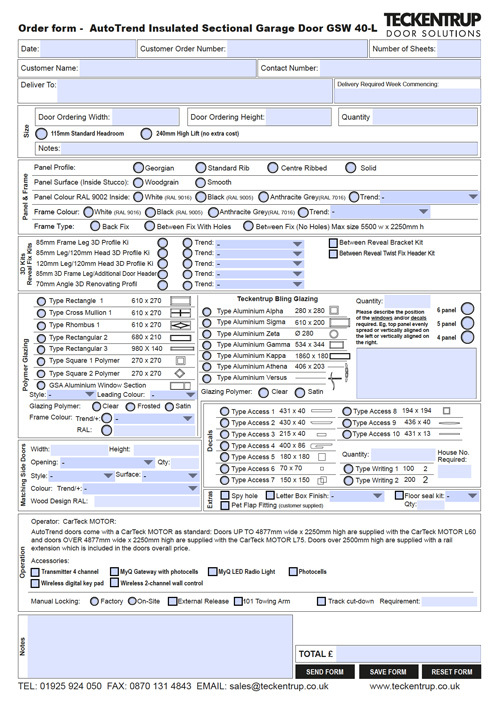Check the Pet Flap Fitting option
This screenshot has width=500, height=708.
point(225,506)
